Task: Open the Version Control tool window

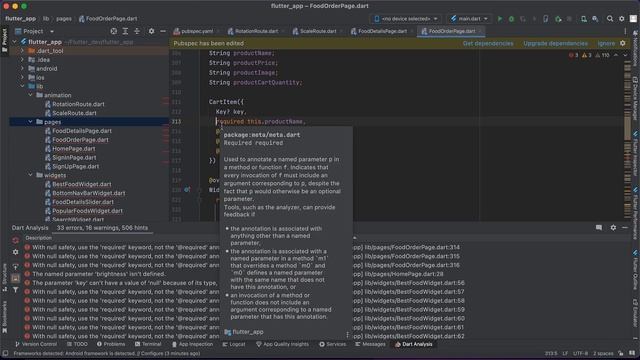Action: (x=36, y=344)
